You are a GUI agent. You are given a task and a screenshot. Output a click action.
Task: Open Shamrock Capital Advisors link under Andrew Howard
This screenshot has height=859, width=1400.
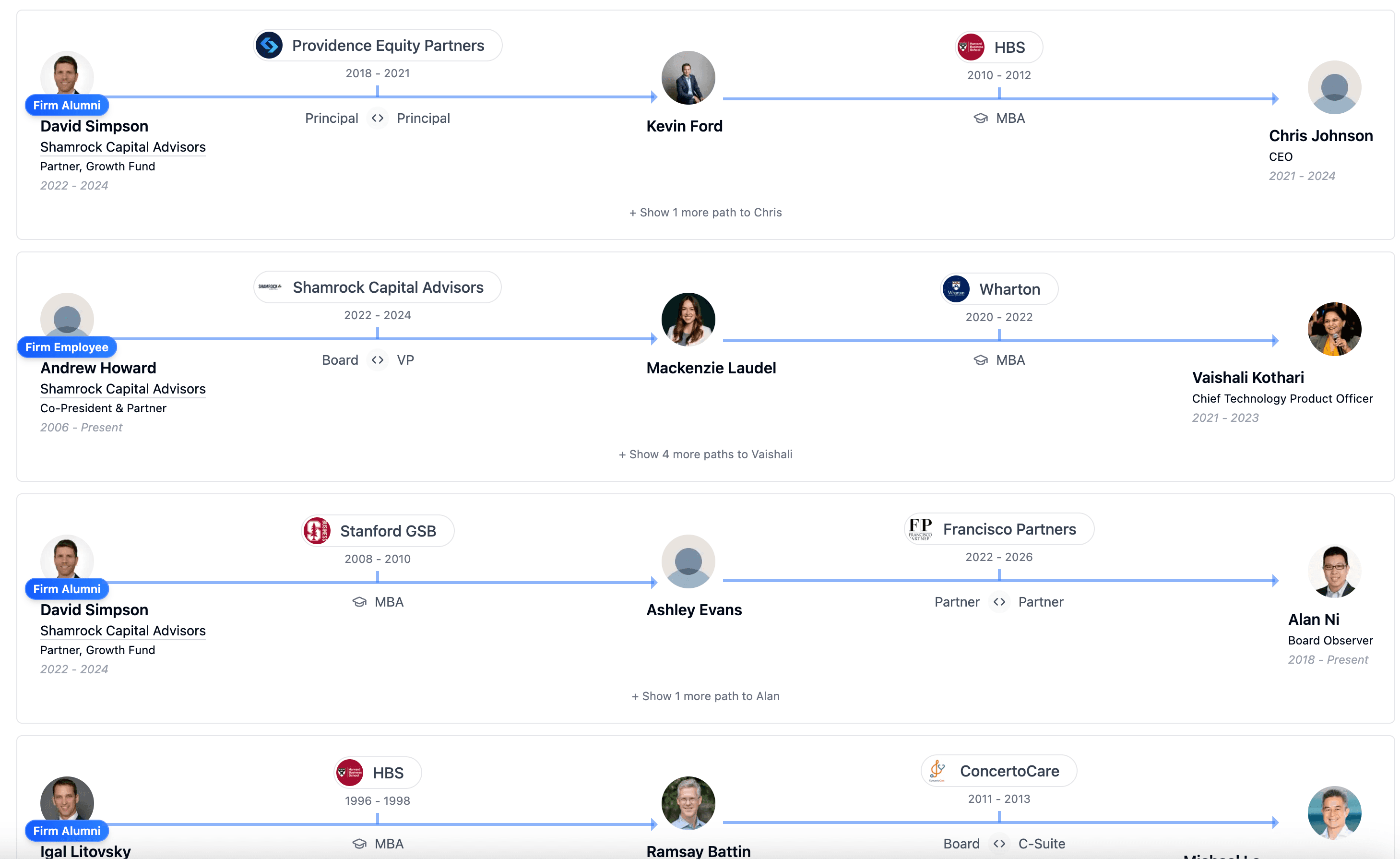123,389
